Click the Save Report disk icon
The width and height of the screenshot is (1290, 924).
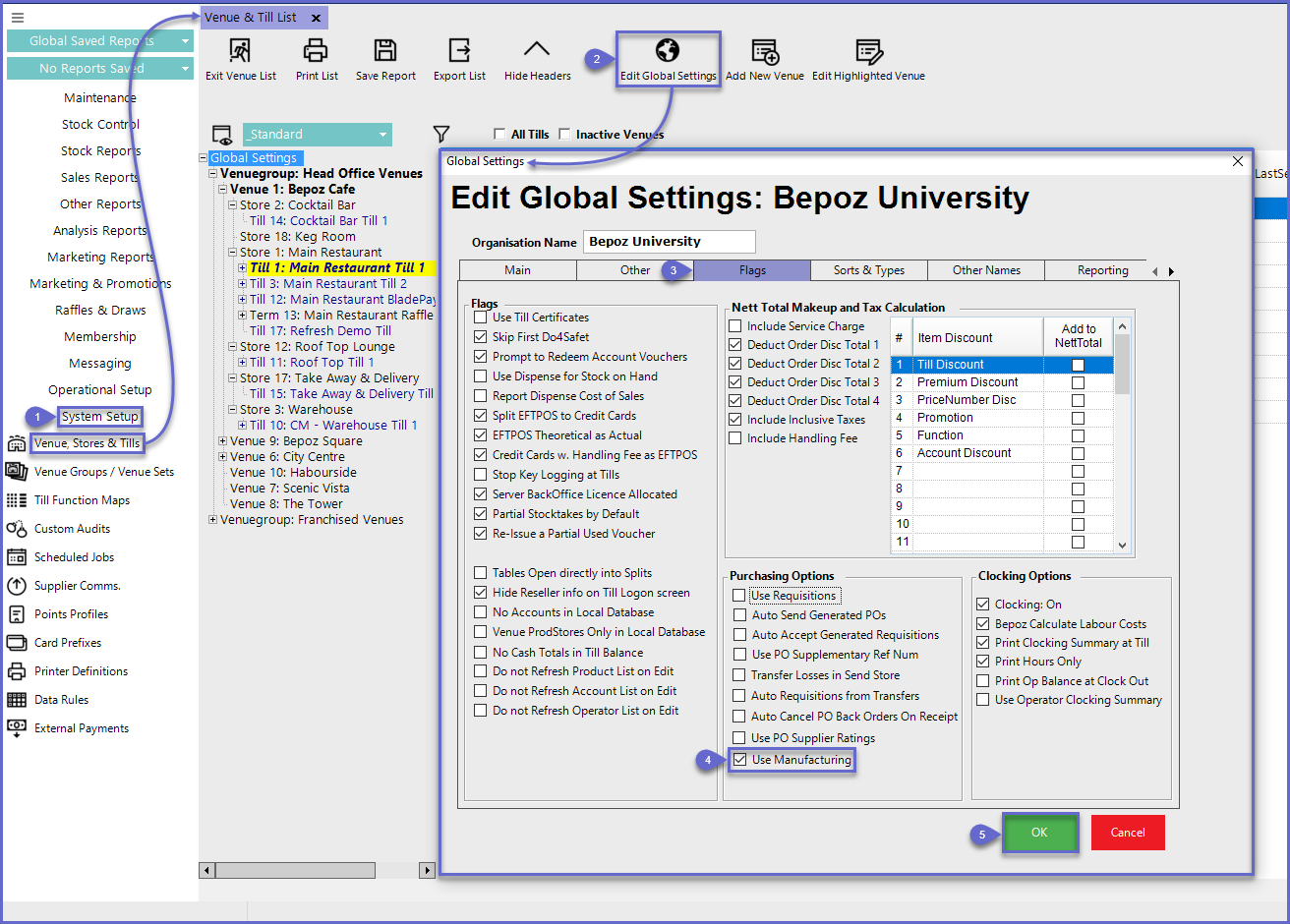(x=385, y=51)
